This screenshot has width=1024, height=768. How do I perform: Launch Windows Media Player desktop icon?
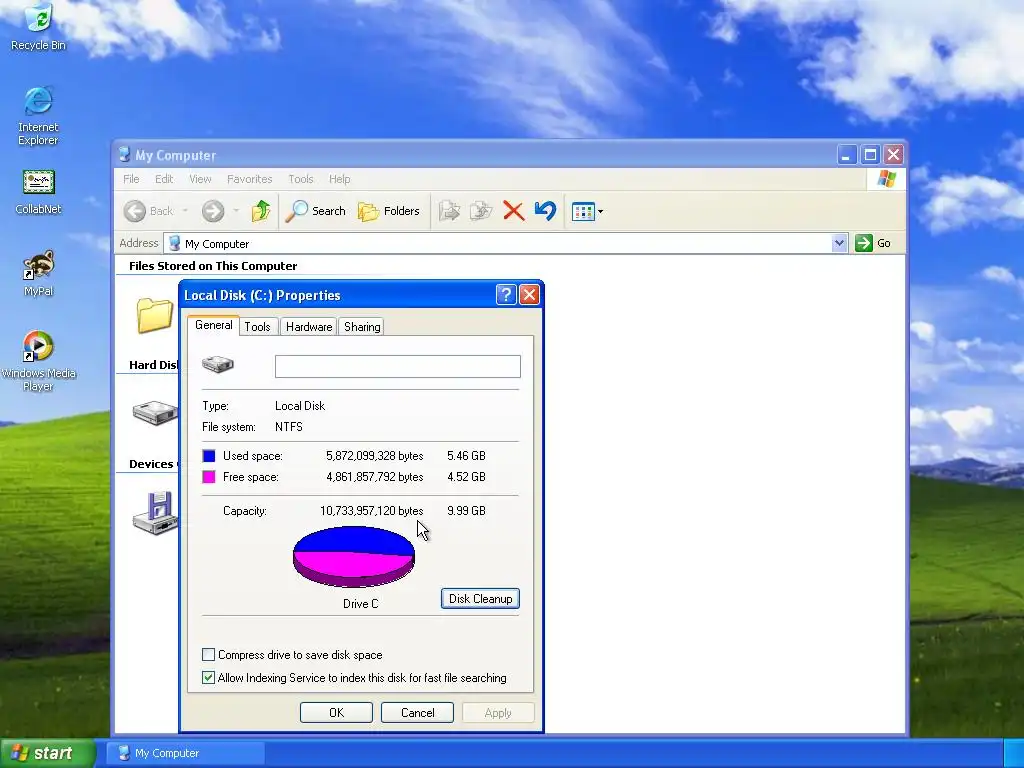(x=39, y=361)
